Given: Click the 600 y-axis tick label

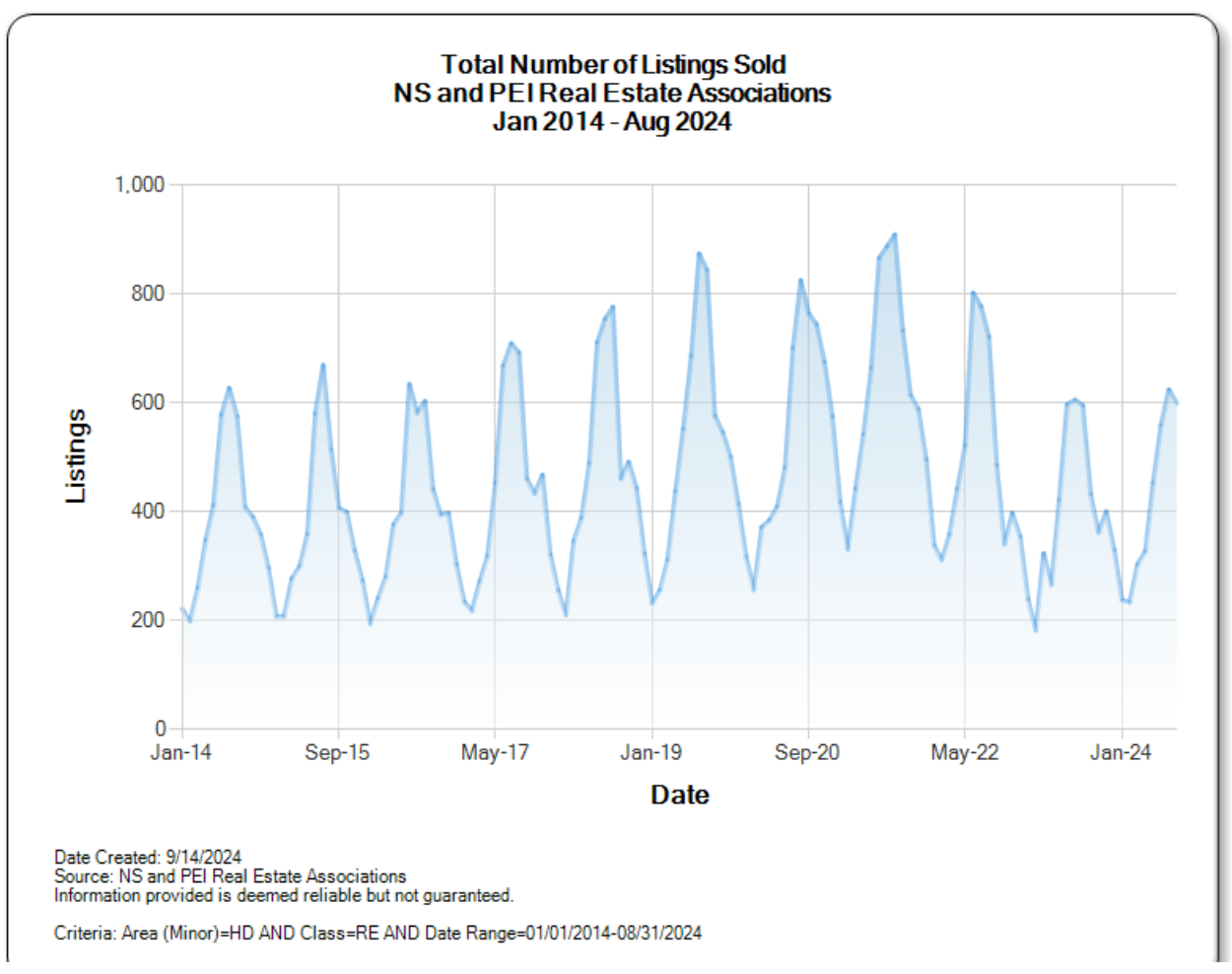Looking at the screenshot, I should click(148, 402).
